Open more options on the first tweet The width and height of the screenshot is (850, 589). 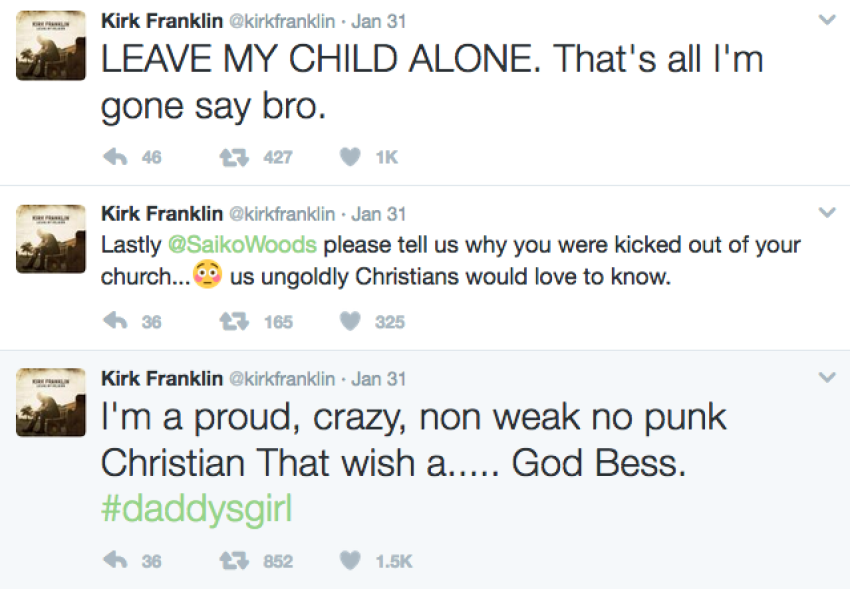point(826,20)
